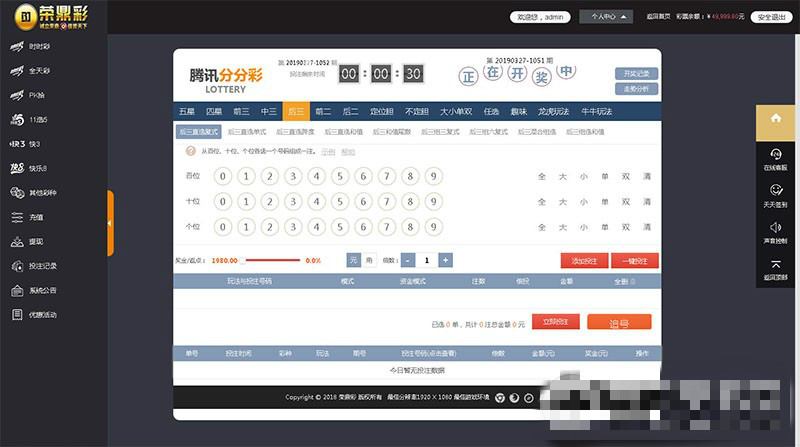Switch to the 五星 tab
This screenshot has width=800, height=447.
tap(187, 111)
